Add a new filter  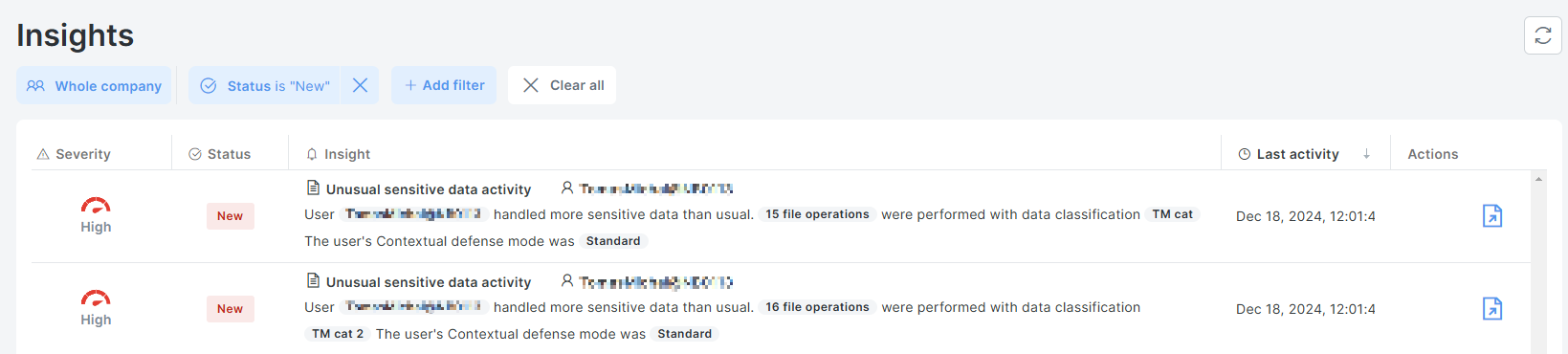point(444,85)
